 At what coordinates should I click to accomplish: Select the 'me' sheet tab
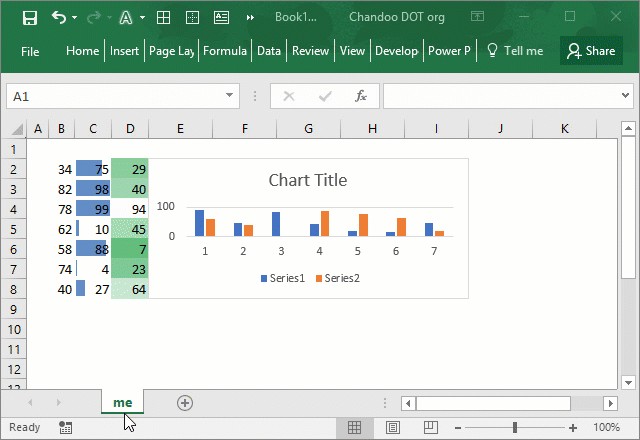[122, 402]
